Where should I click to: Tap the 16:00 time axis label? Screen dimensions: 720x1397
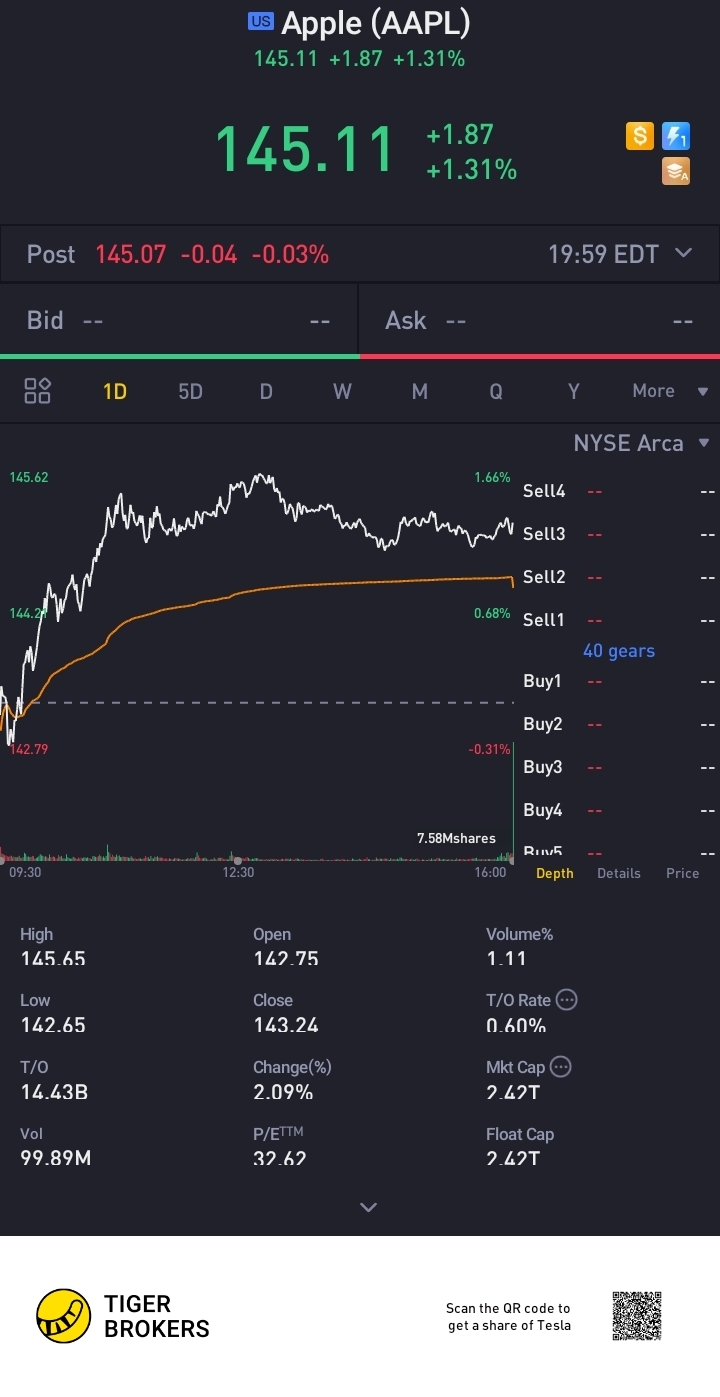click(491, 872)
